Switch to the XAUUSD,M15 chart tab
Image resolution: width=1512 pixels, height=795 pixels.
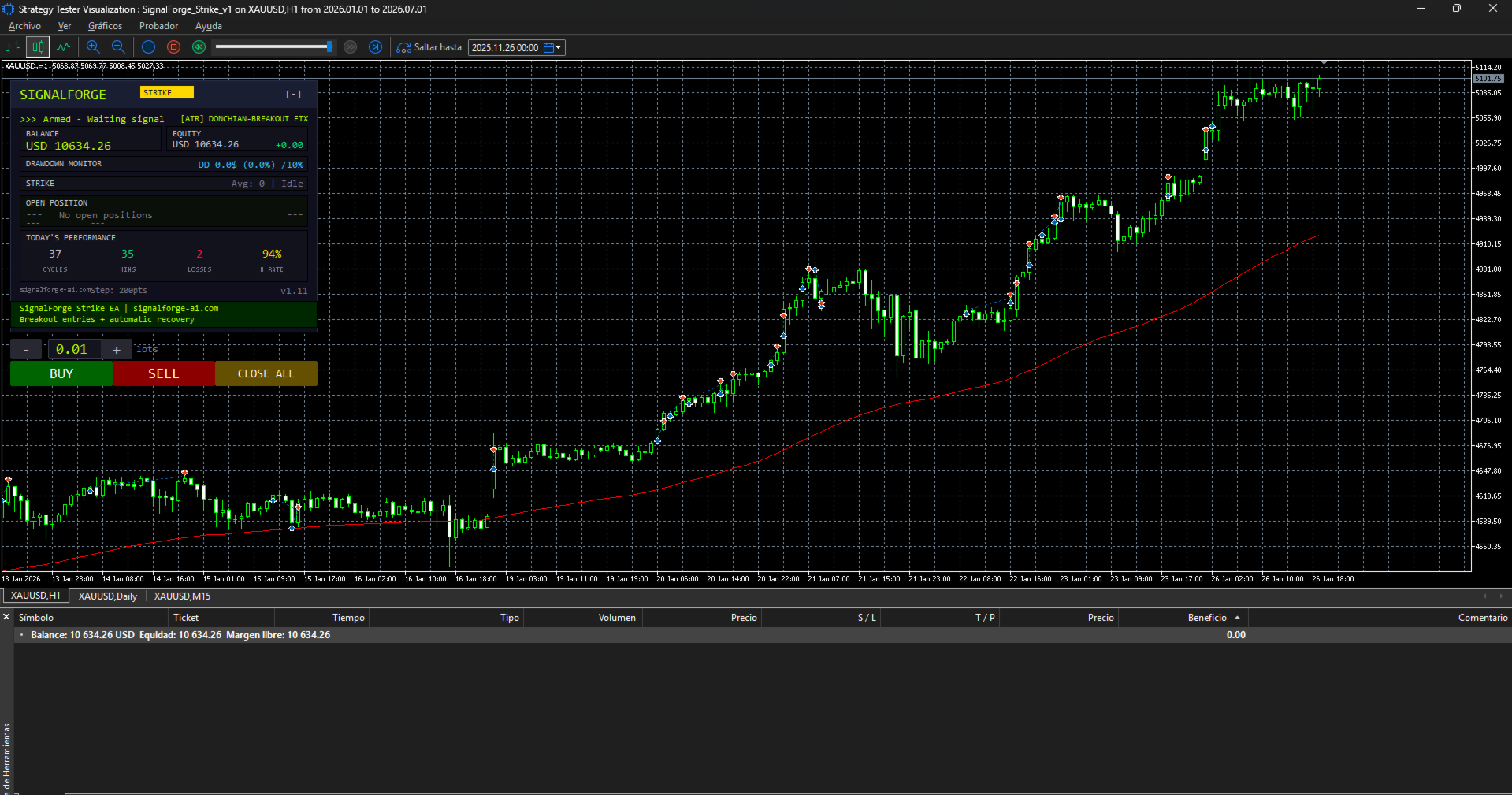(x=182, y=596)
